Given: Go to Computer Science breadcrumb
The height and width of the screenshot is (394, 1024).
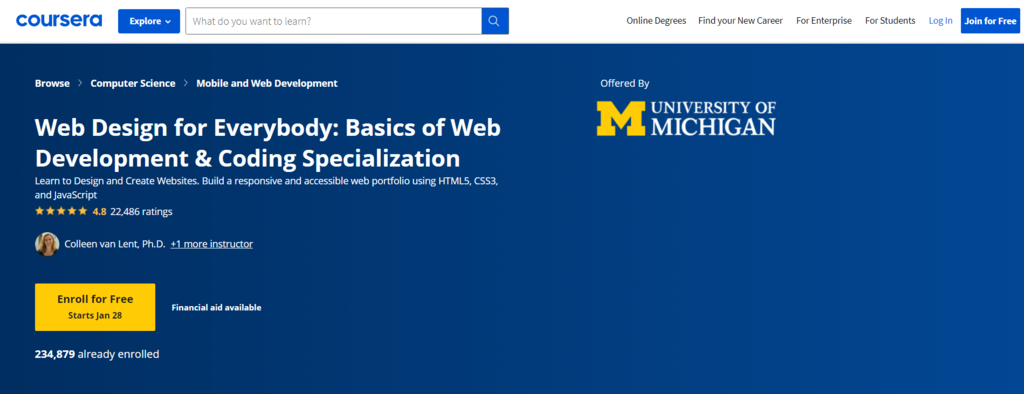Looking at the screenshot, I should [x=133, y=83].
